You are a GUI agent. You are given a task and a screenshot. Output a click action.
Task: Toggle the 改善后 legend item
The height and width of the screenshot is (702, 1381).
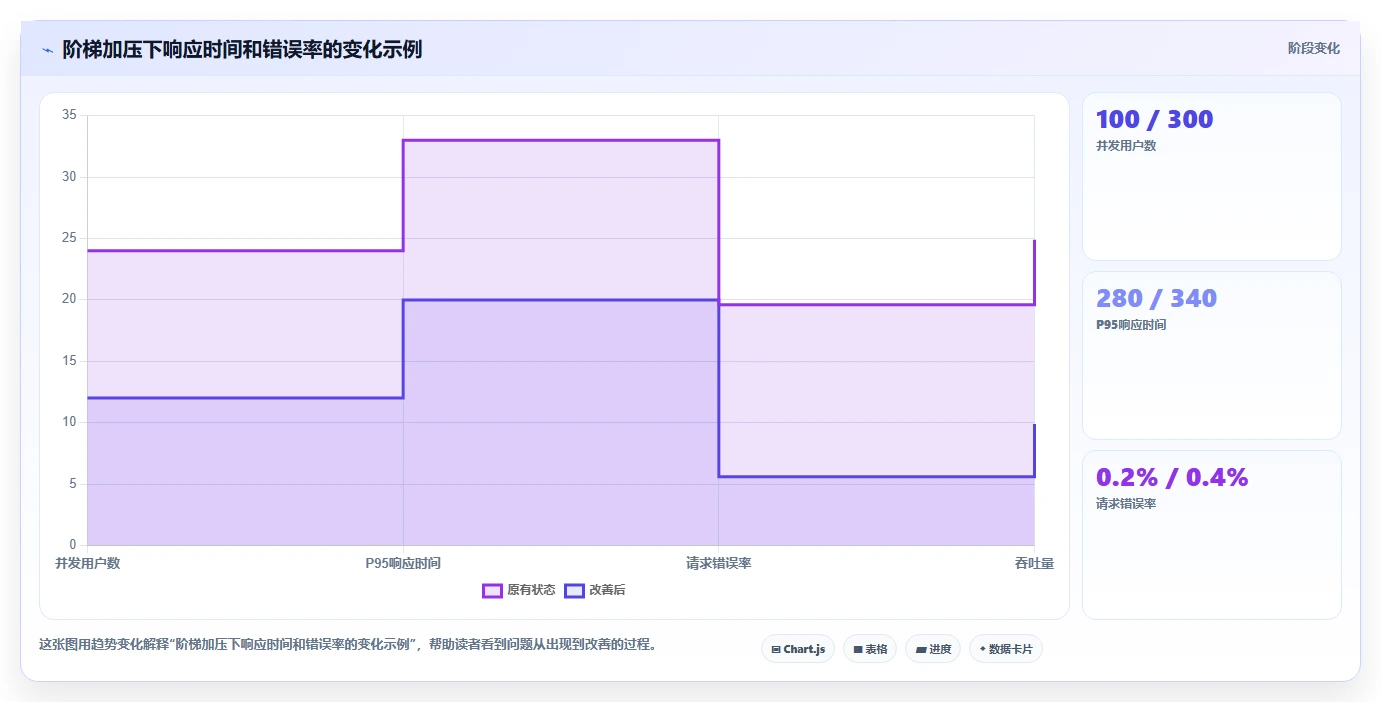pos(595,590)
